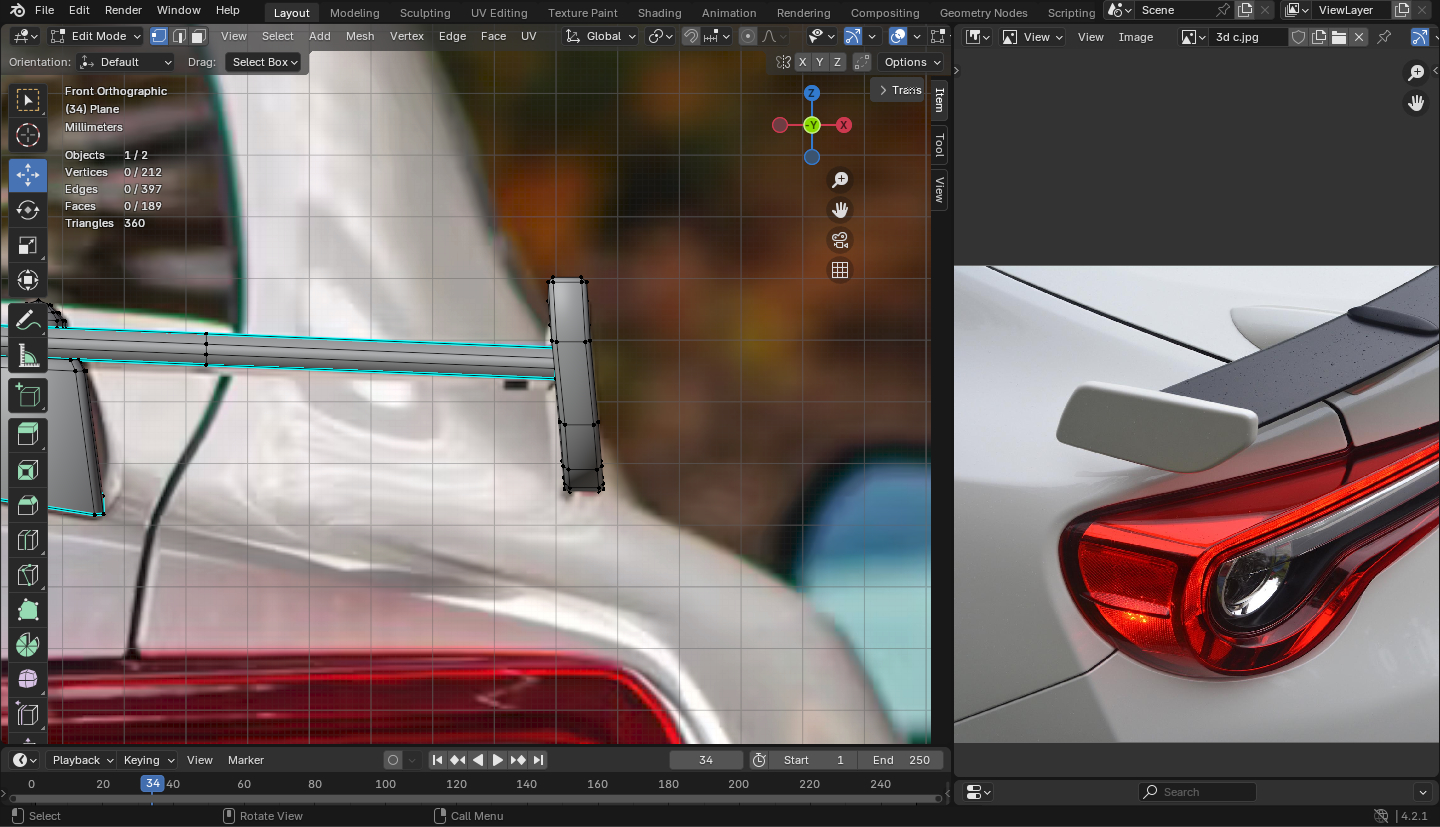Image resolution: width=1440 pixels, height=827 pixels.
Task: Activate the Loop Cut tool
Action: coord(28,540)
